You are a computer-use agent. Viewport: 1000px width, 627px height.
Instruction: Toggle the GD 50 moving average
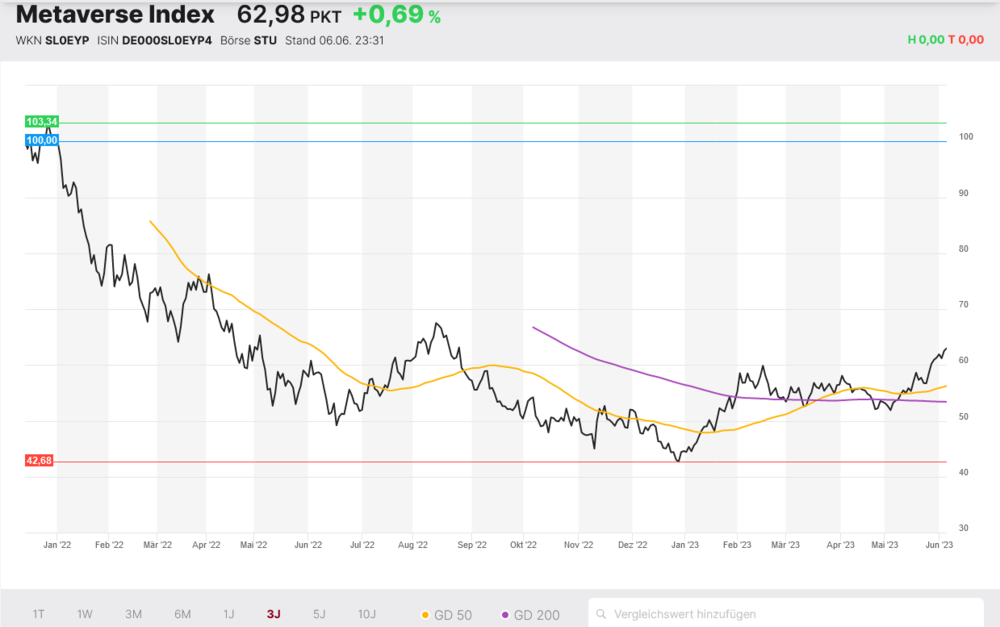click(446, 615)
